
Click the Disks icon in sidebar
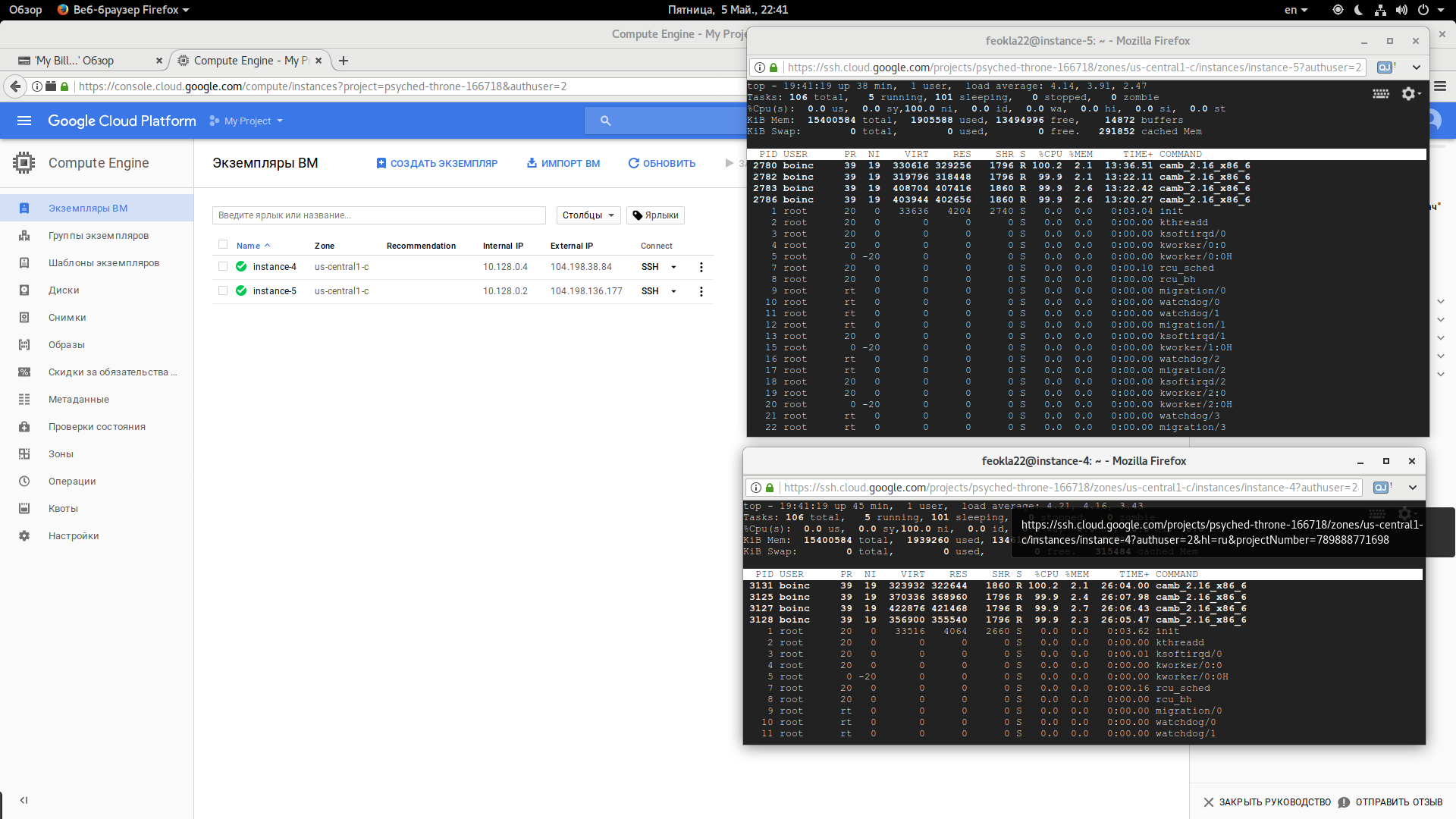click(x=24, y=290)
